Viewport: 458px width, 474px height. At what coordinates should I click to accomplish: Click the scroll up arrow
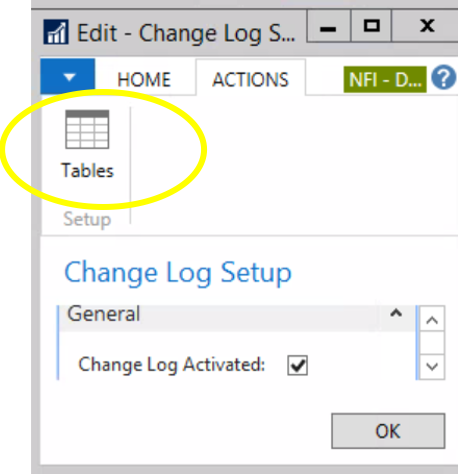(x=432, y=320)
